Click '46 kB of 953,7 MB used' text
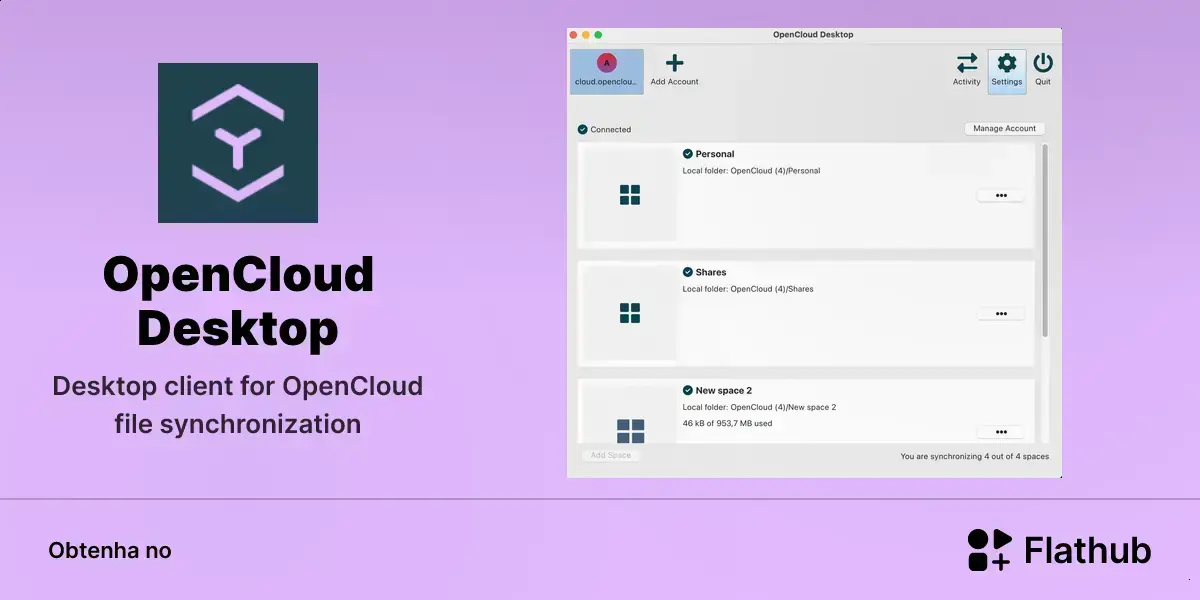Viewport: 1200px width, 600px height. coord(727,423)
